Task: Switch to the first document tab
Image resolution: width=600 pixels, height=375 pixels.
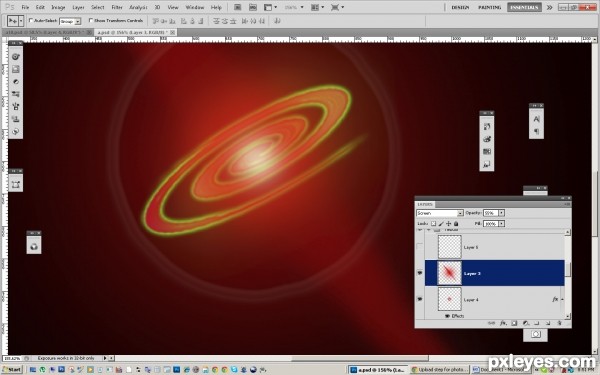Action: [x=47, y=33]
